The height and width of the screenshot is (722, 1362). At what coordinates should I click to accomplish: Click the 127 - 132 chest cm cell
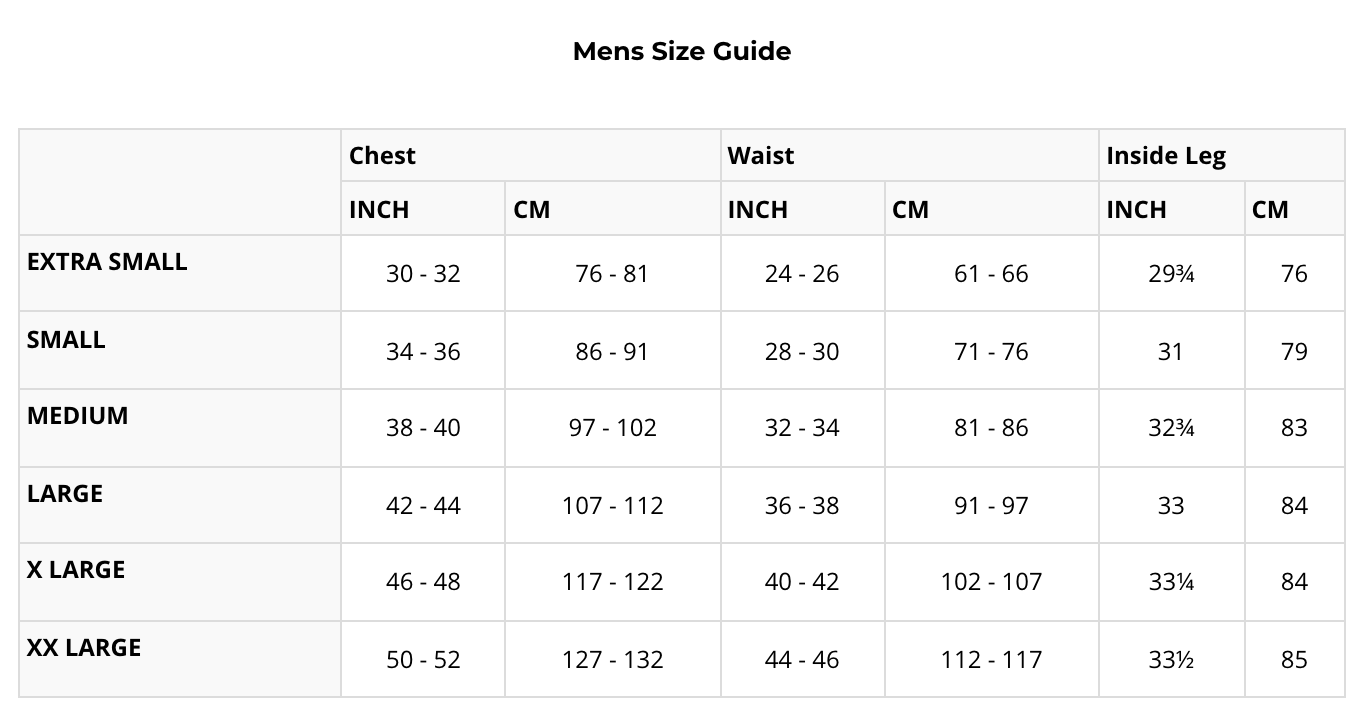tap(612, 660)
